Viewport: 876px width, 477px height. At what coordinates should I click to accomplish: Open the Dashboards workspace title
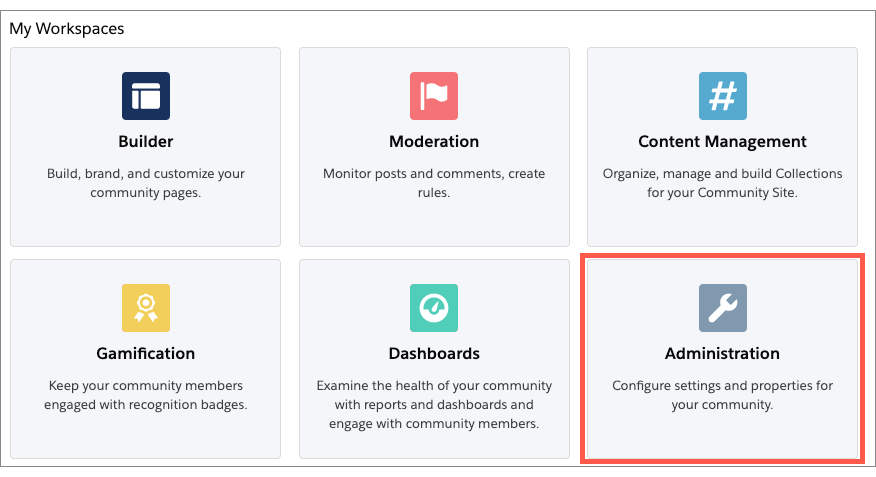point(434,354)
